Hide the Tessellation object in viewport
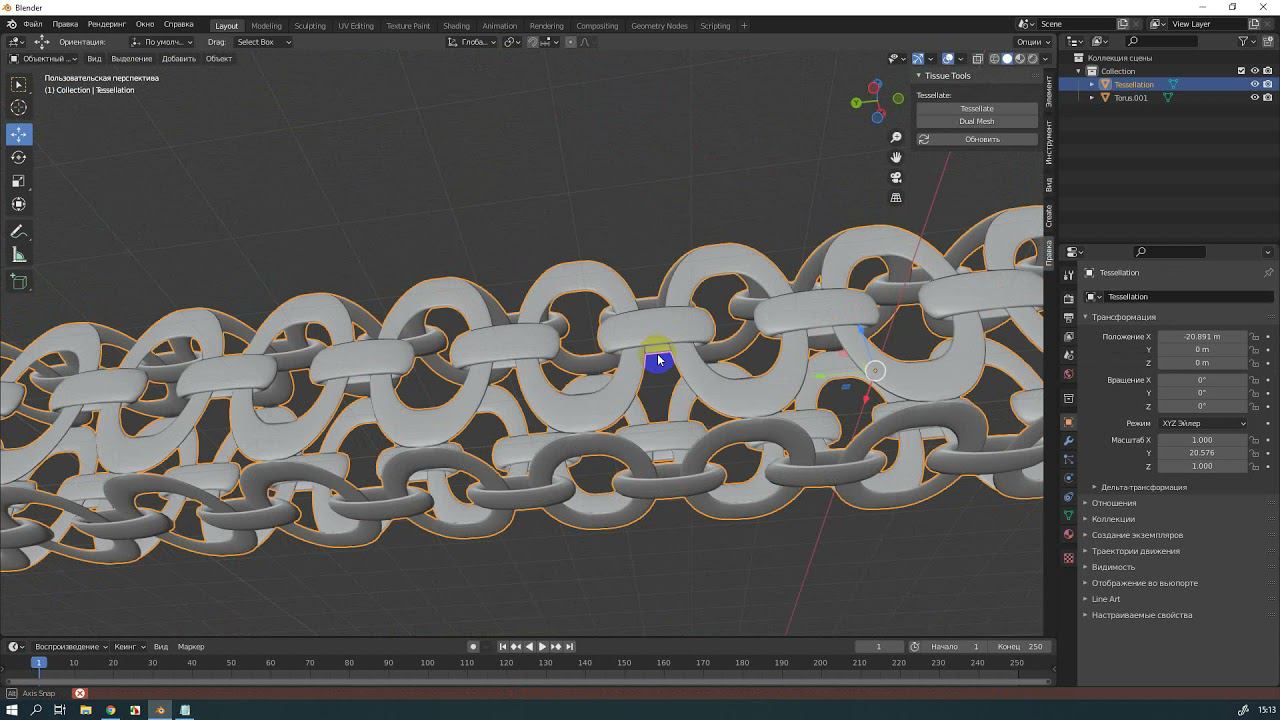This screenshot has width=1280, height=720. click(x=1254, y=84)
